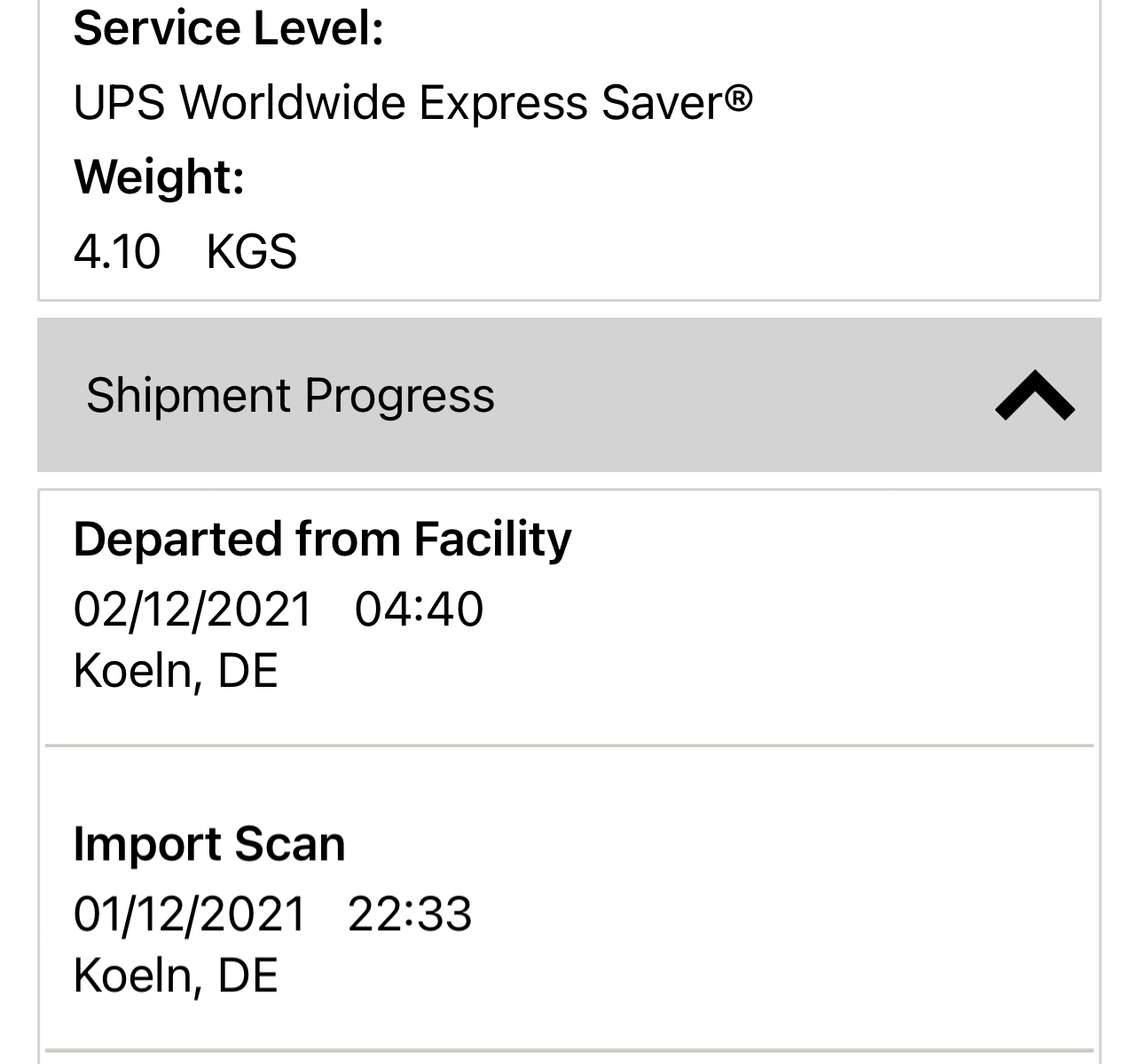
Task: Click the divider line between progress entries
Action: coord(569,745)
